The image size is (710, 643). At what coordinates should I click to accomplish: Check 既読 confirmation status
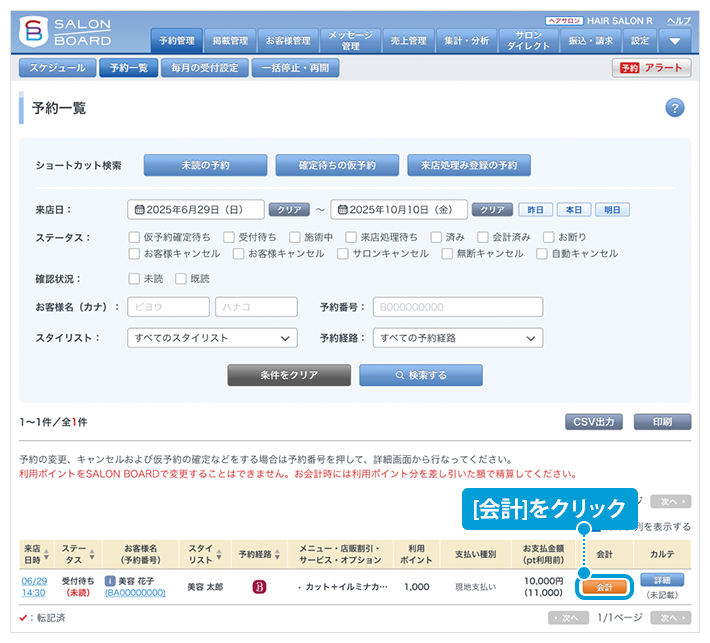181,278
